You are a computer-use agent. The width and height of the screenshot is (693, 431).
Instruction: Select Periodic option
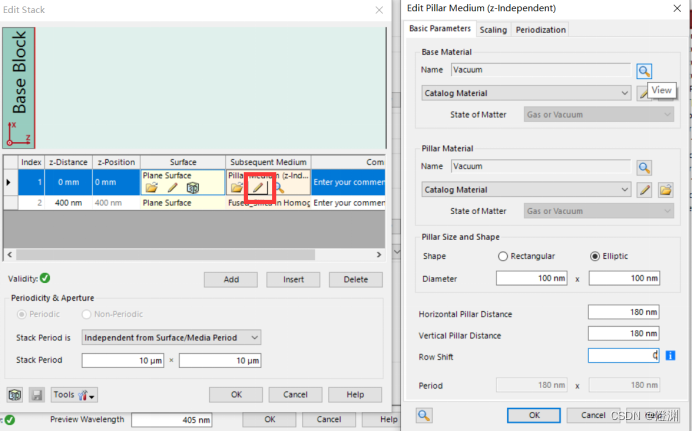pos(38,314)
